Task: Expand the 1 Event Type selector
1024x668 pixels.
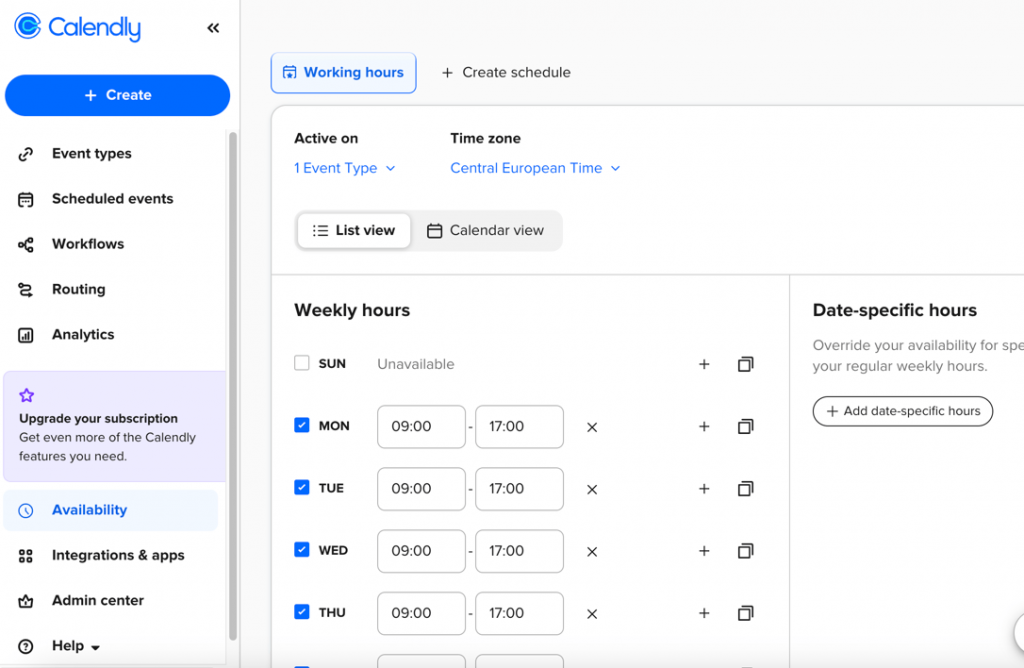Action: [x=344, y=168]
